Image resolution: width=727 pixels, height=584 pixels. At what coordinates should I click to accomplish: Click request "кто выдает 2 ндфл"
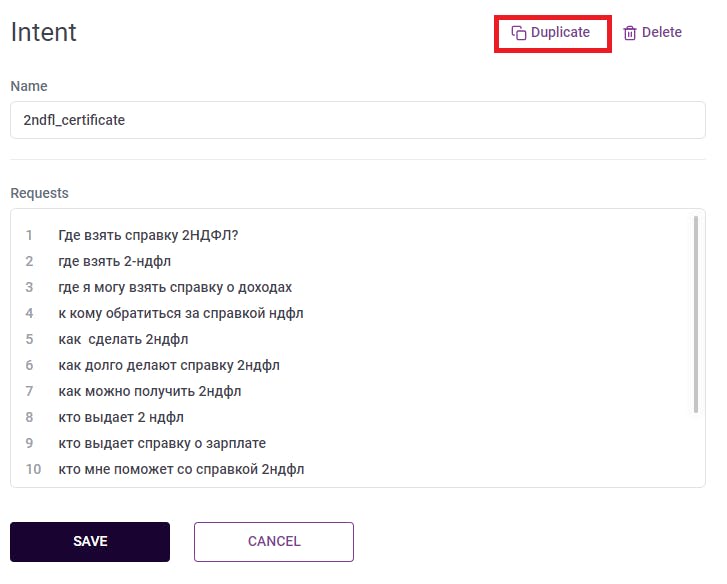[121, 418]
